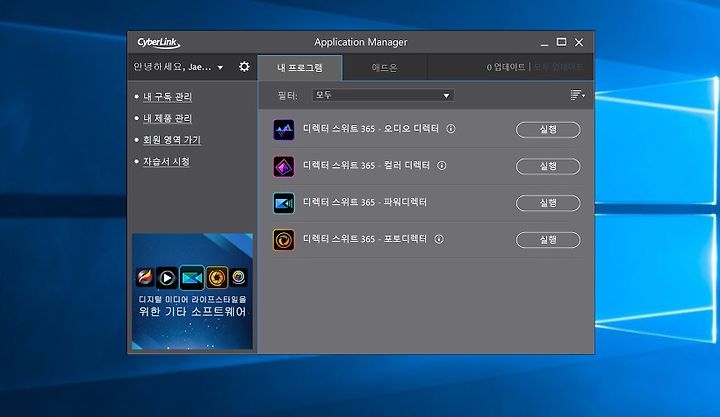
Task: Show info for 컬러 디렉터
Action: tap(442, 165)
